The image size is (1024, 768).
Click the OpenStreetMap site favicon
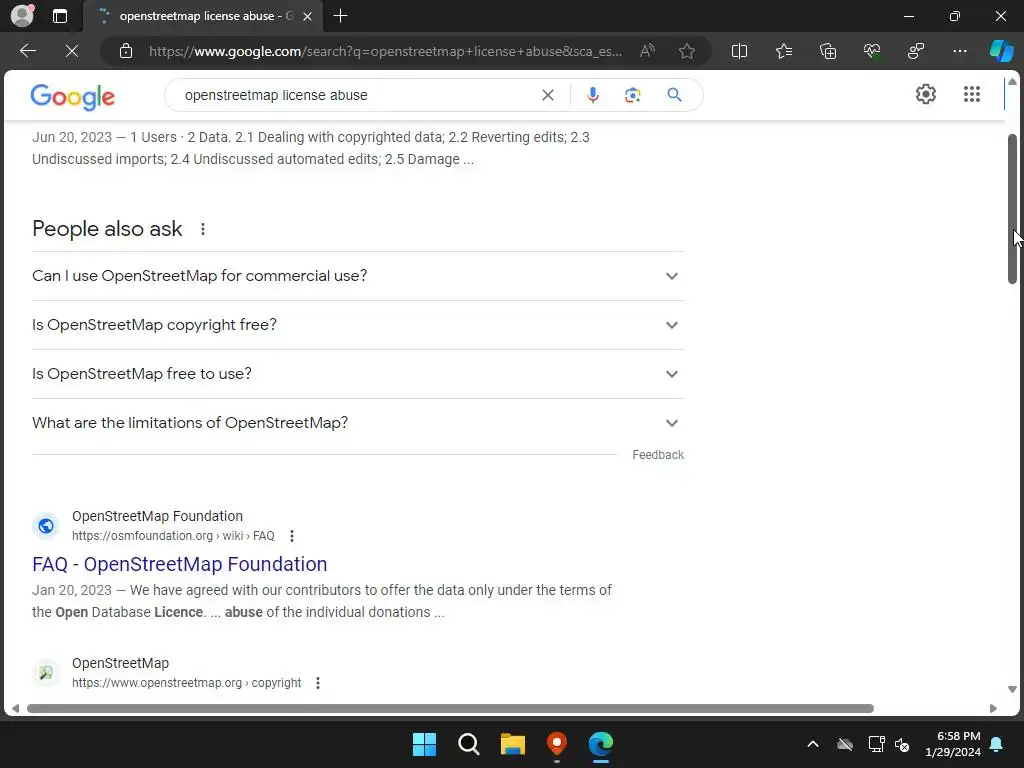46,673
